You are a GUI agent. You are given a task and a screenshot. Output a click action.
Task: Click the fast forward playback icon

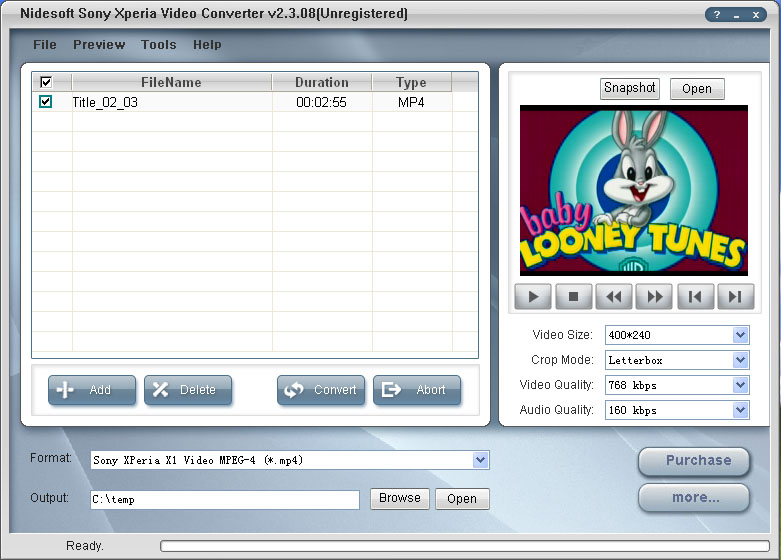point(654,296)
